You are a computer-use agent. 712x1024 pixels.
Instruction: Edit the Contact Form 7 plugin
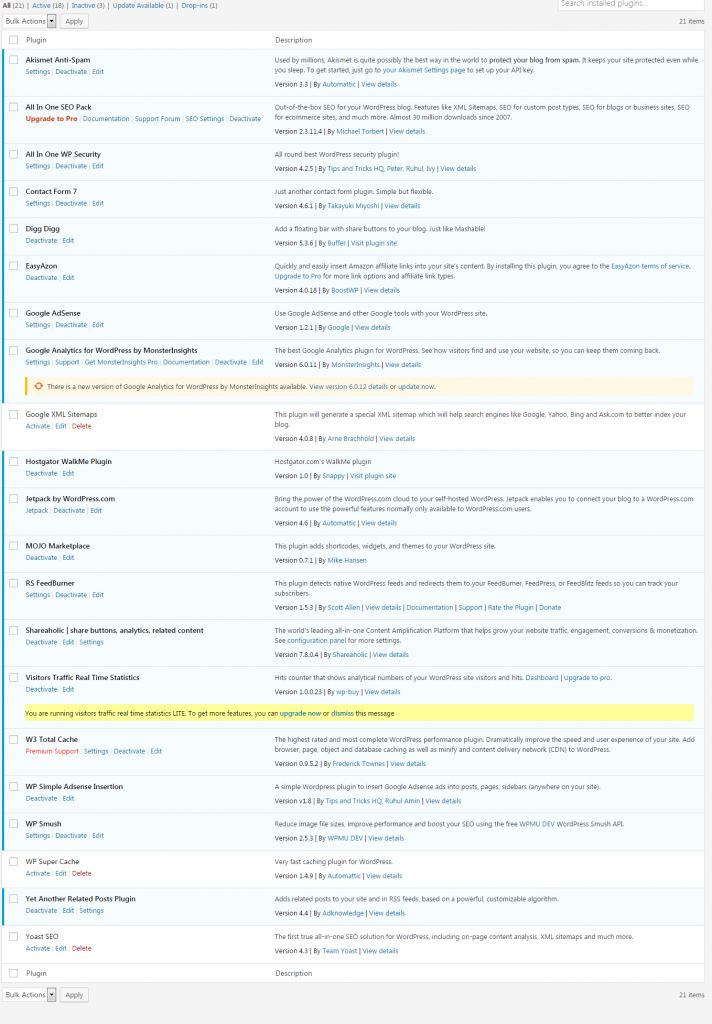(x=98, y=203)
